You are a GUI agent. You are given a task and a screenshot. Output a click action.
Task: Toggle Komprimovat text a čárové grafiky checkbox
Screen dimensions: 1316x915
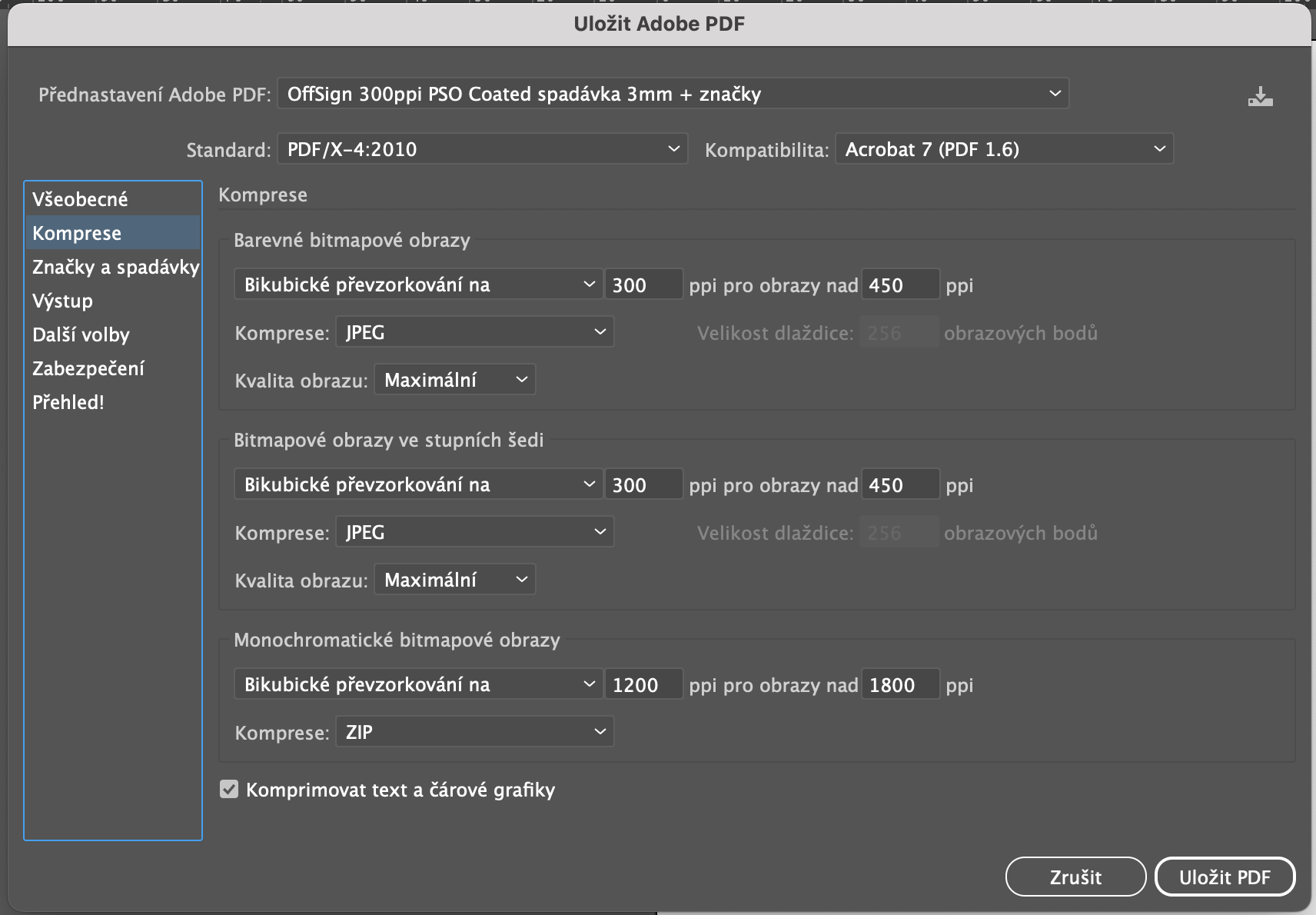[x=229, y=789]
